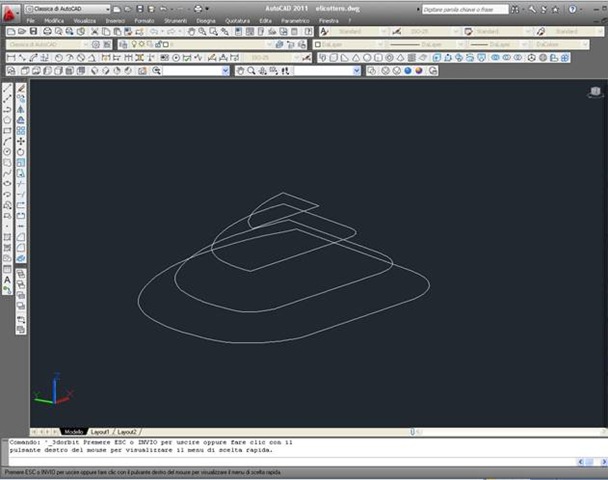
Task: Switch to the Layout2 tab
Action: pos(127,431)
